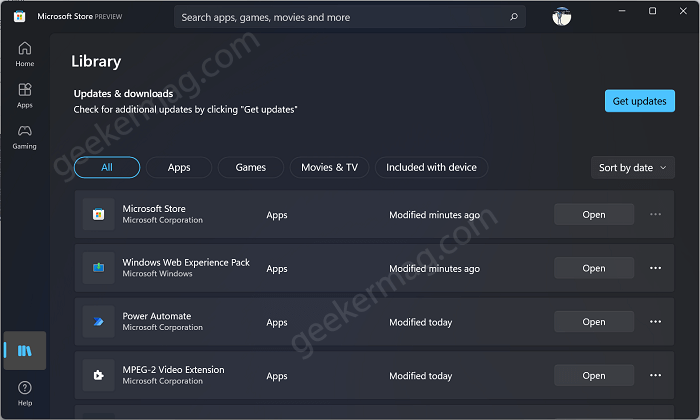The image size is (700, 420).
Task: Select the Games filter
Action: click(x=250, y=167)
